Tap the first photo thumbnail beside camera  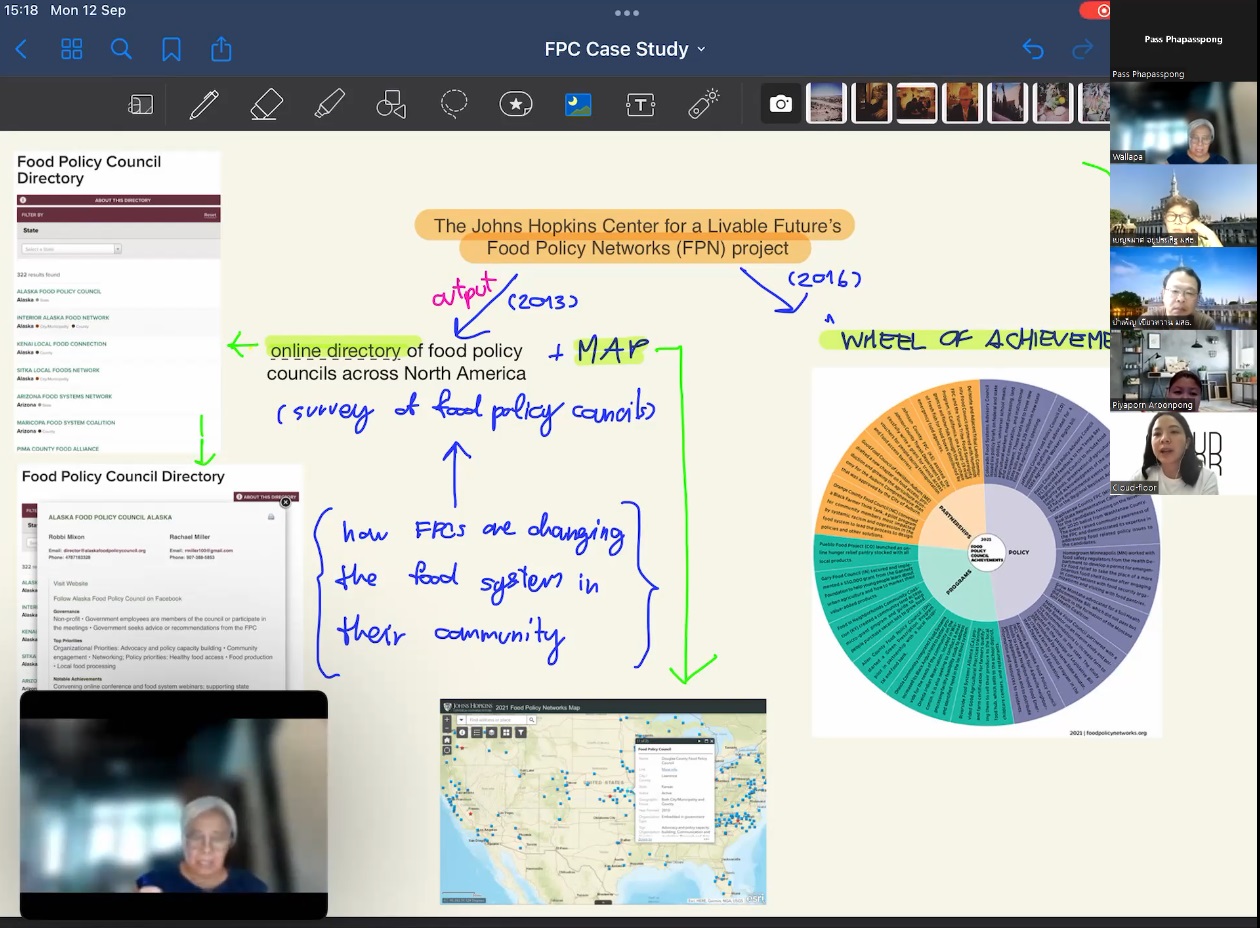(827, 104)
